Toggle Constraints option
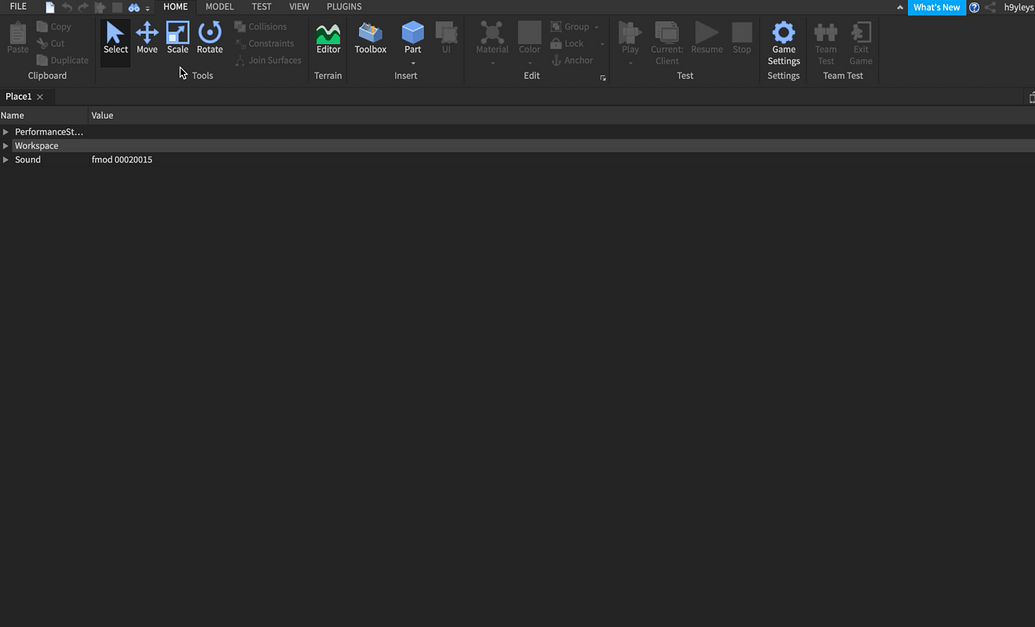 tap(264, 44)
